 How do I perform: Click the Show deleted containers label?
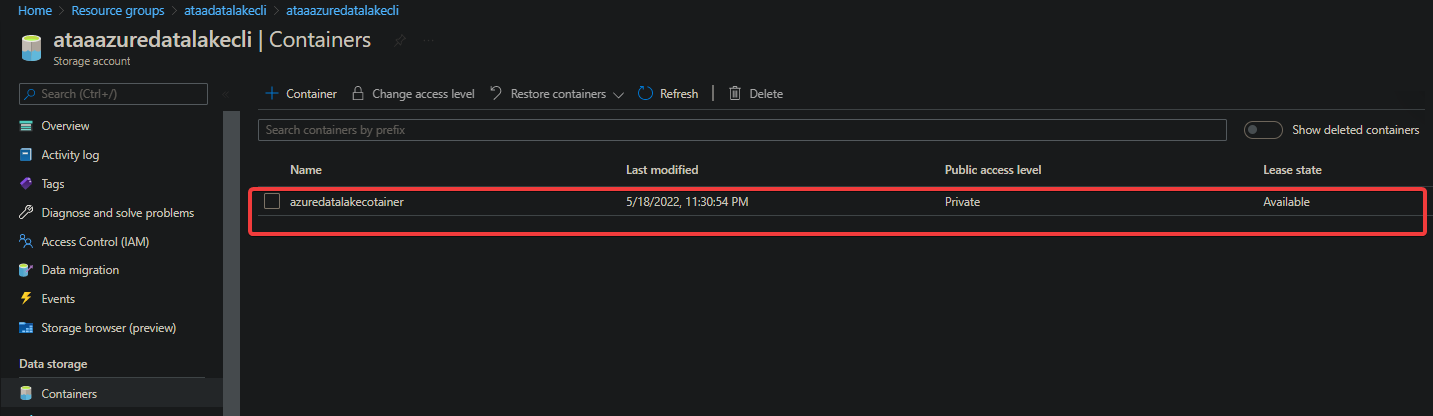click(x=1355, y=130)
